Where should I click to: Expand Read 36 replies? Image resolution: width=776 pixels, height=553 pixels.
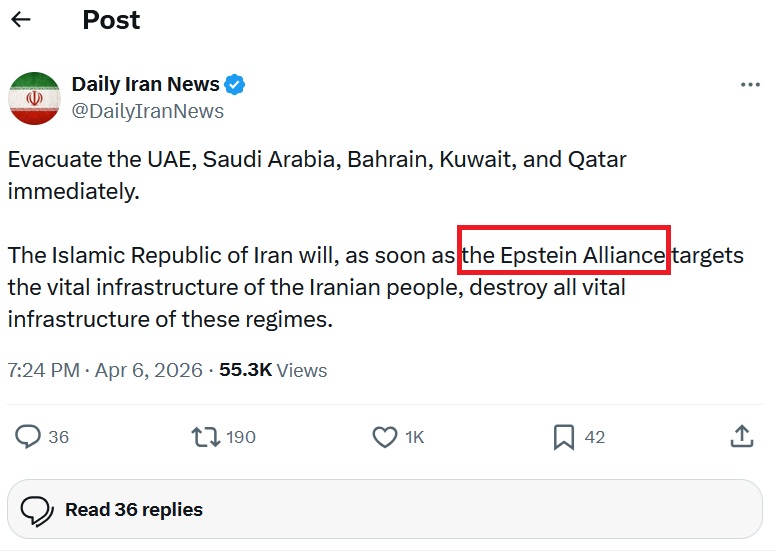133,510
